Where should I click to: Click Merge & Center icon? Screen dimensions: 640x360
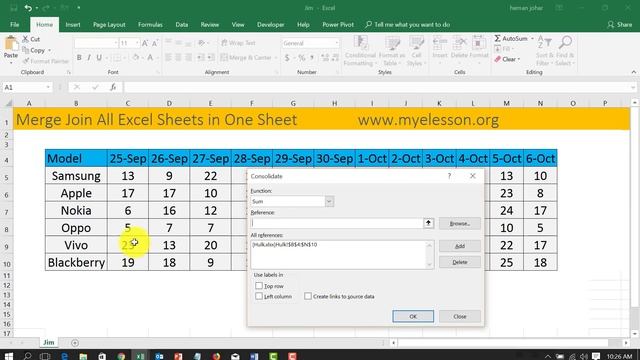[224, 58]
